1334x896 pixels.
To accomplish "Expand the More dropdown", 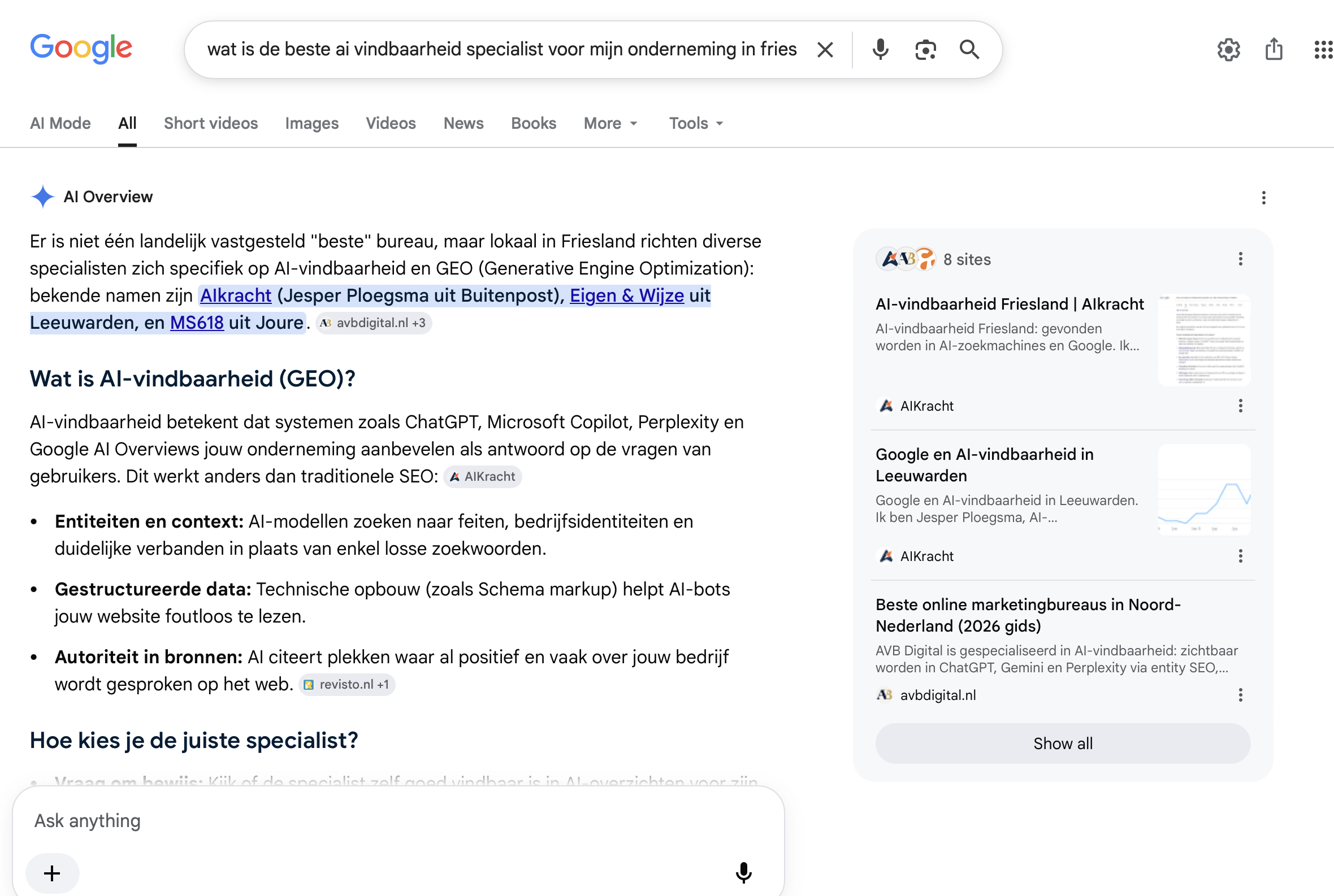I will point(610,123).
